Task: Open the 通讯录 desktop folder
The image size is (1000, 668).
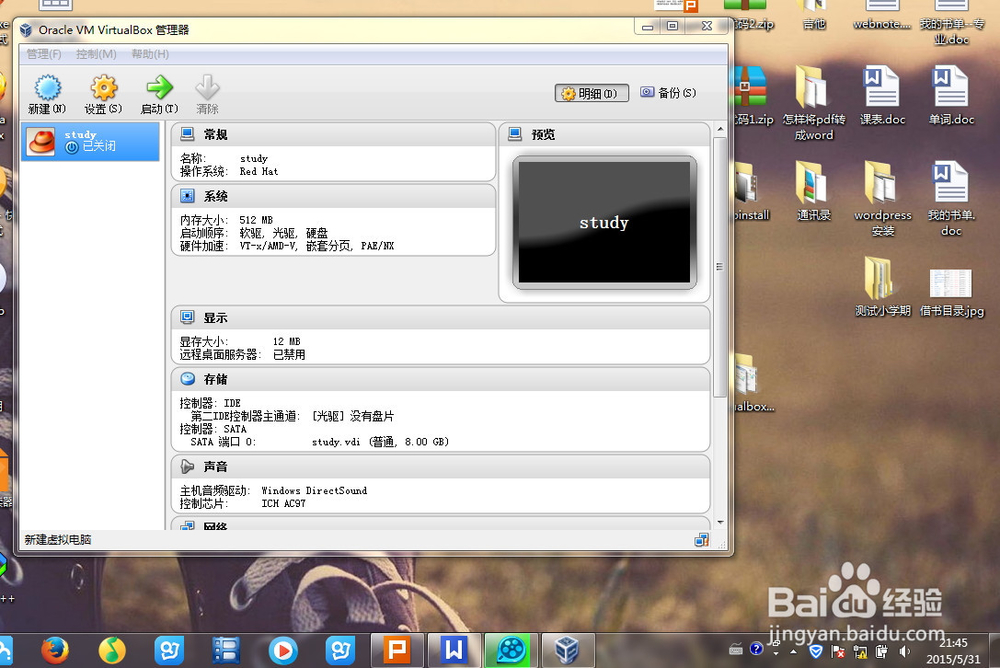Action: (813, 191)
